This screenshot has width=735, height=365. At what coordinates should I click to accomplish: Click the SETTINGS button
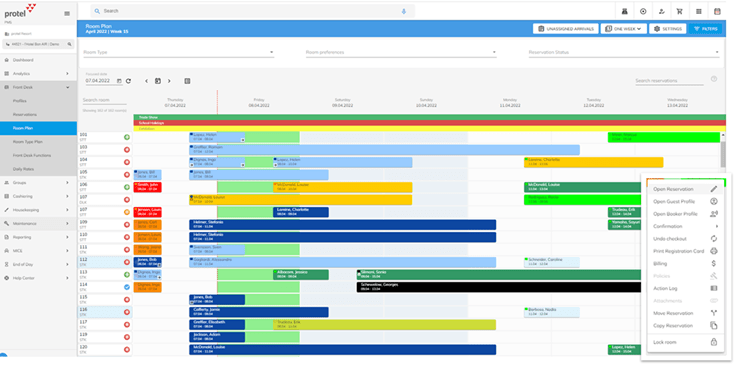point(668,29)
